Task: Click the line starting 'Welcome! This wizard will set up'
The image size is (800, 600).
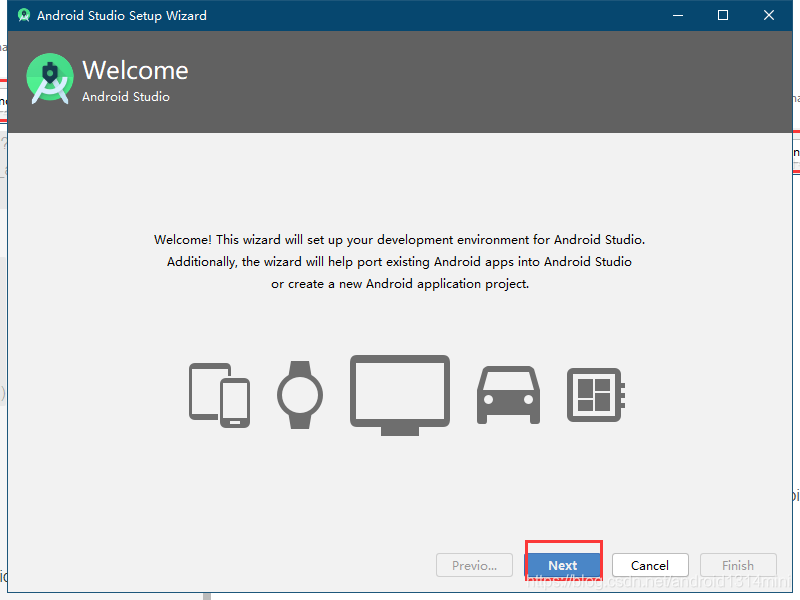Action: point(399,240)
